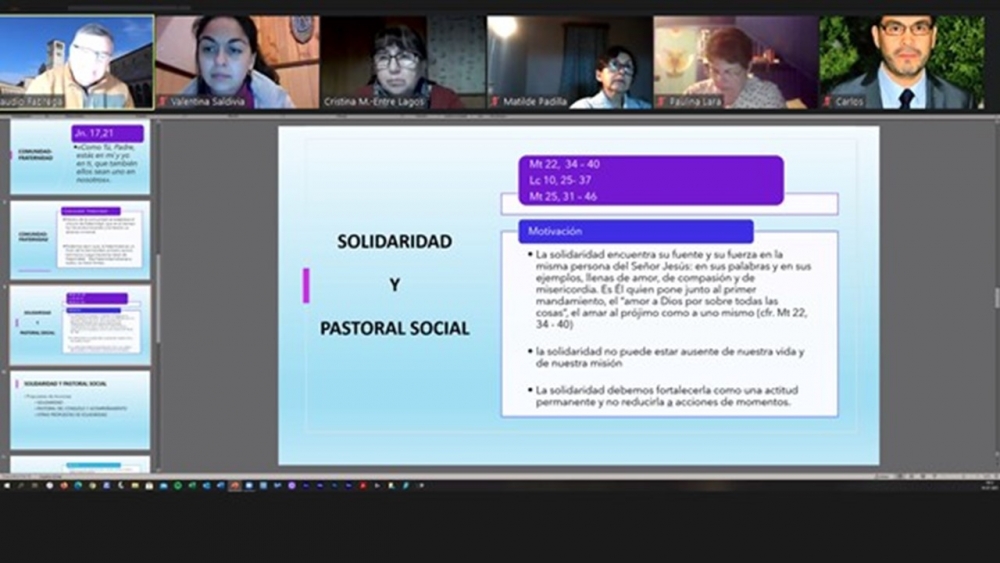Open the Windows Start button on the taskbar
Image resolution: width=1000 pixels, height=563 pixels.
point(6,485)
